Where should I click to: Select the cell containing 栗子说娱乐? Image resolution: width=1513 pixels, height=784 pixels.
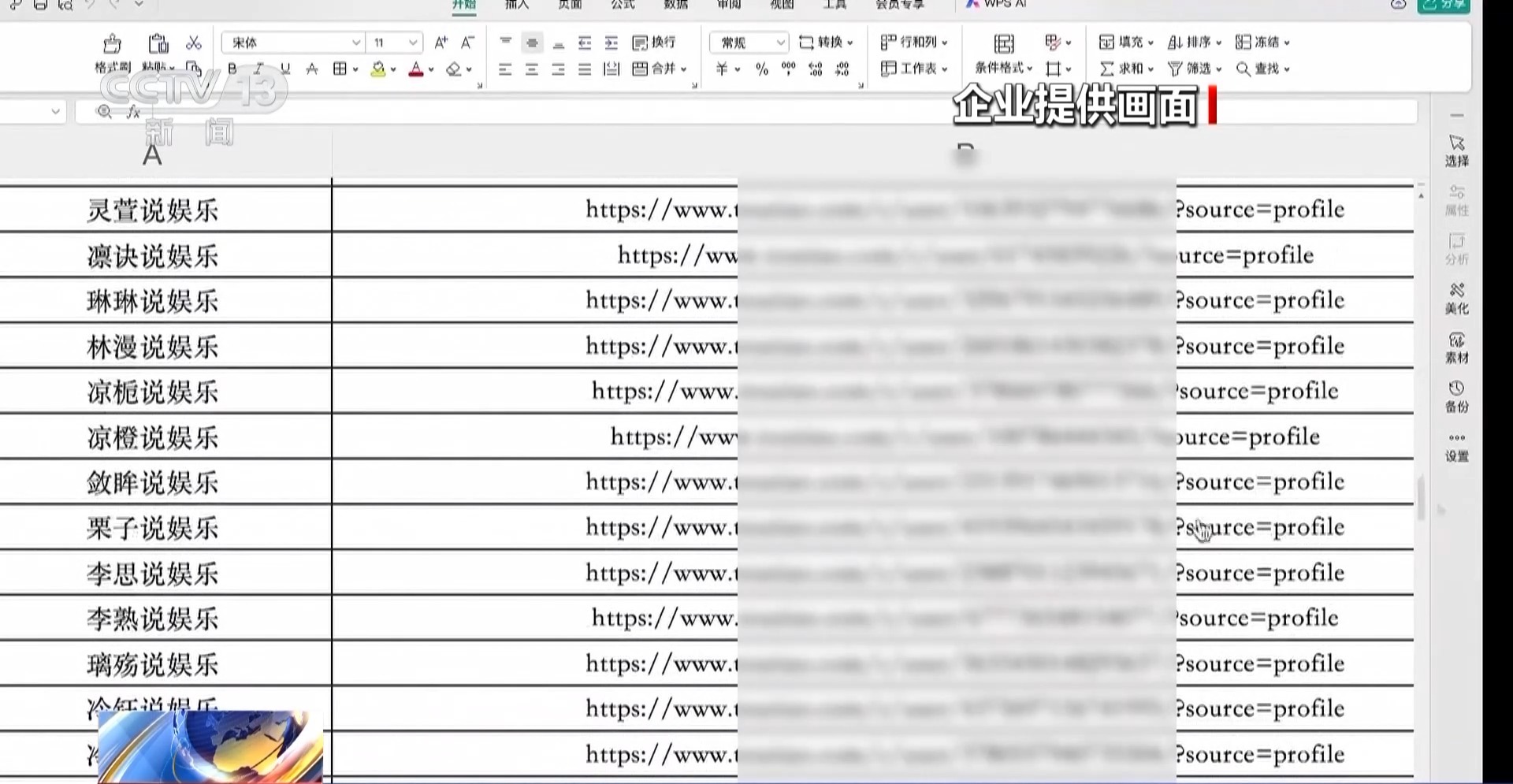click(x=153, y=528)
